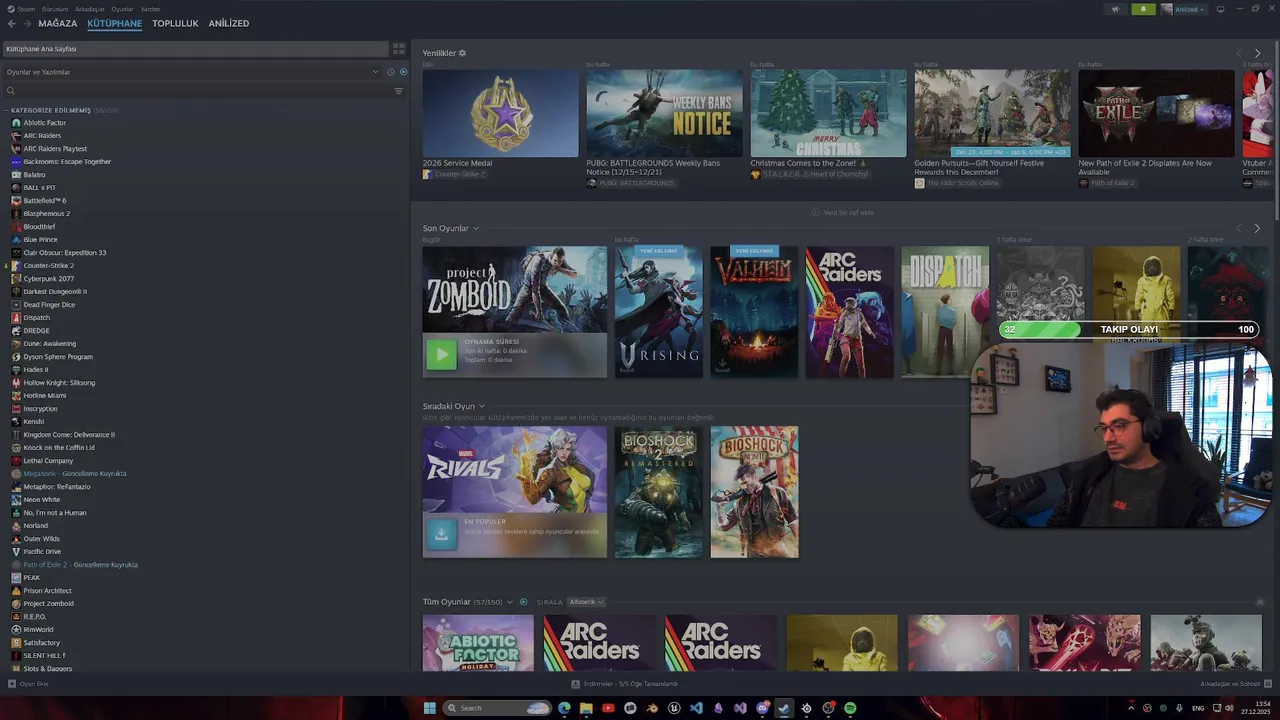Open the announcements megaphone icon
This screenshot has height=720, width=1280.
1115,9
